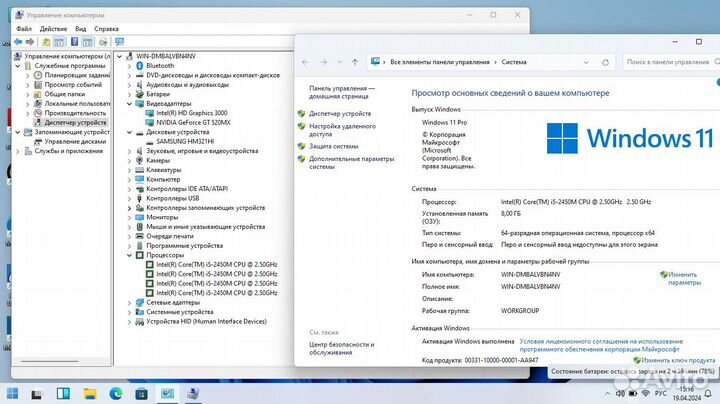Open the Действие menu
The image size is (720, 404).
point(53,28)
